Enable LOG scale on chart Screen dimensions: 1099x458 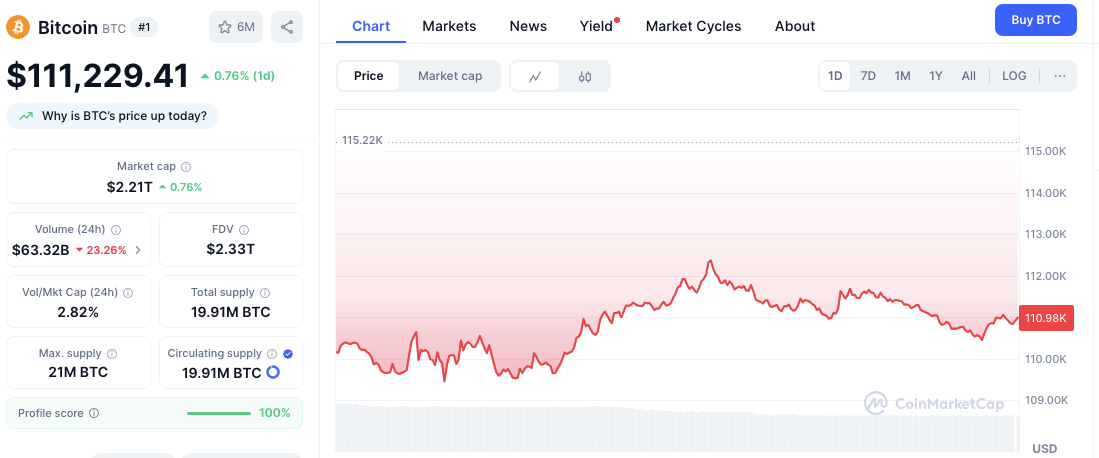click(1014, 76)
